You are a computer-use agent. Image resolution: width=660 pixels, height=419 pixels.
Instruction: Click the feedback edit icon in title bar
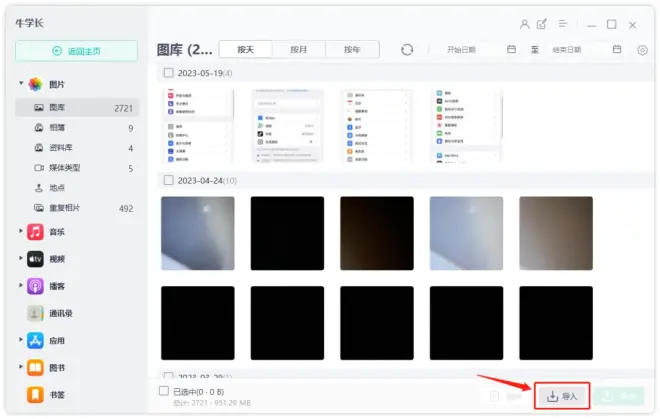(x=542, y=24)
